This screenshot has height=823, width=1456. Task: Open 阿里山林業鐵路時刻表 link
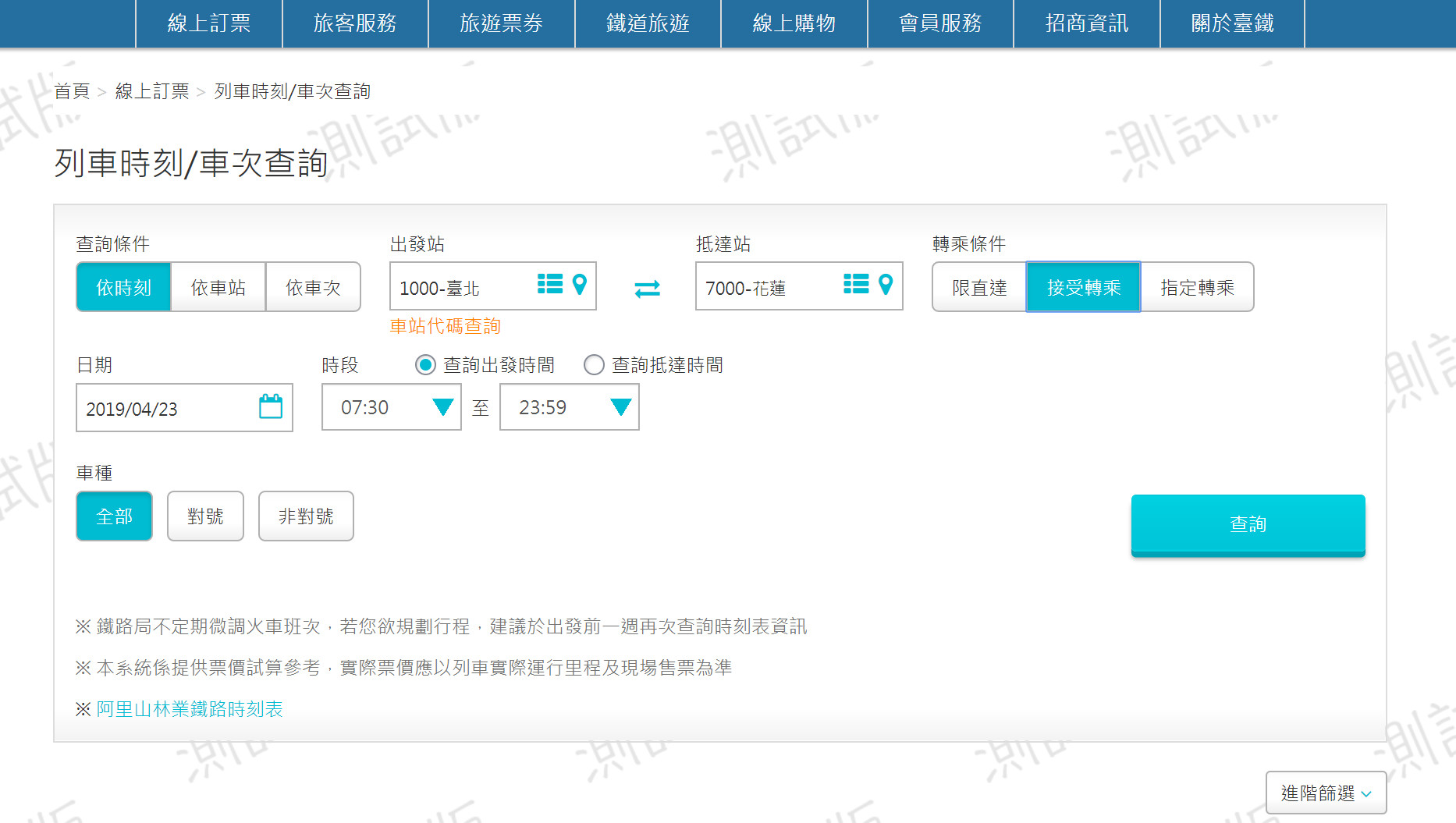[190, 709]
